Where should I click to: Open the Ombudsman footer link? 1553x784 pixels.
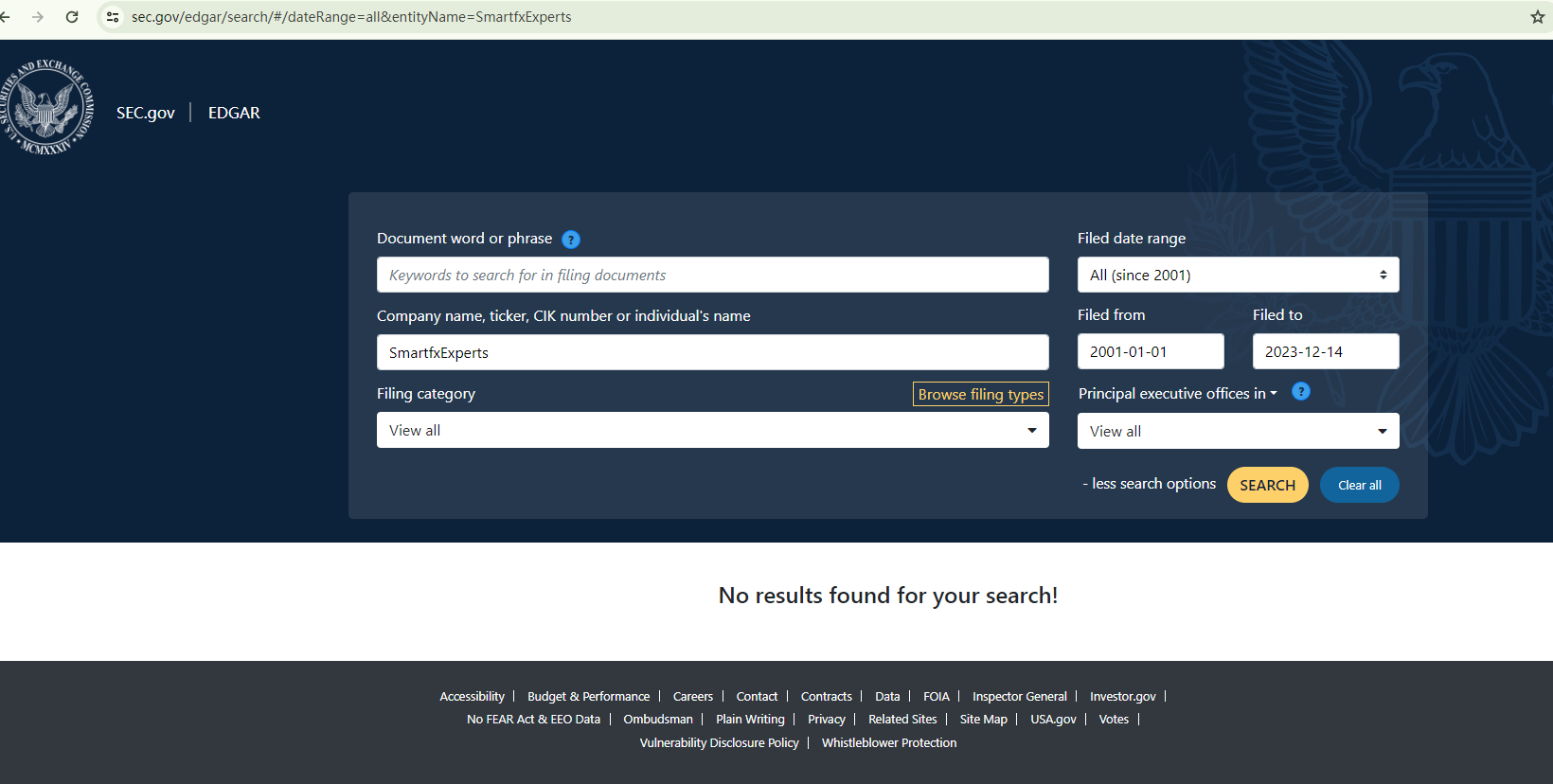[658, 720]
